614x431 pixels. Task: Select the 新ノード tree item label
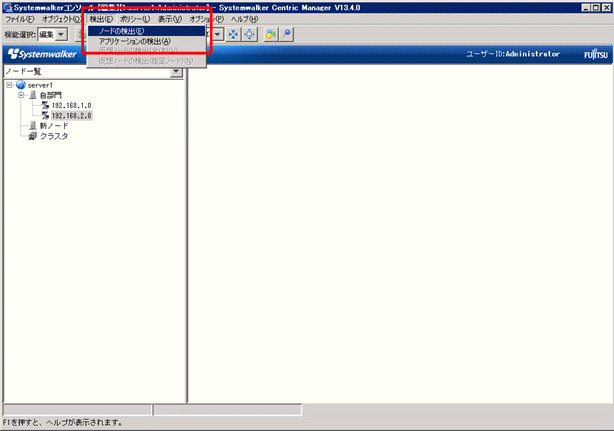point(54,125)
